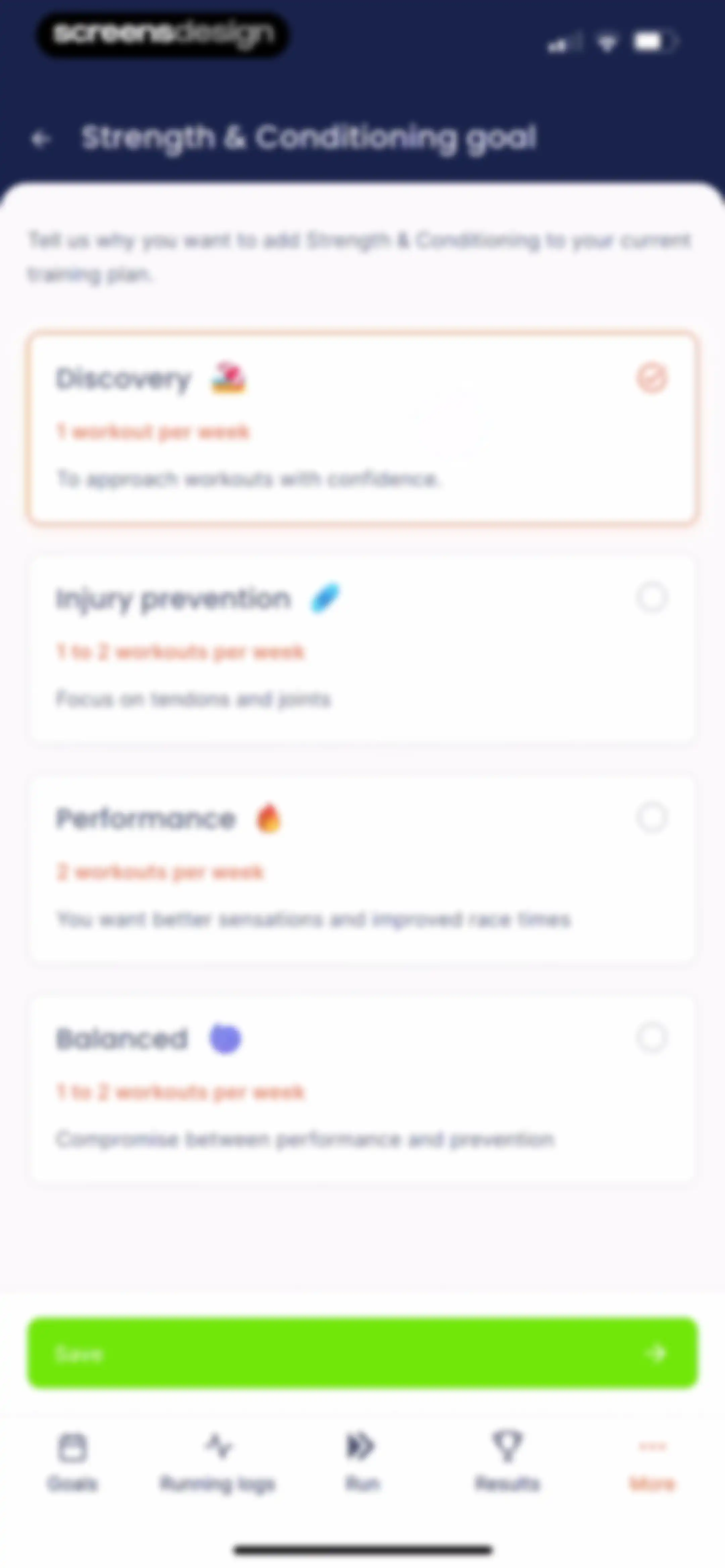The width and height of the screenshot is (725, 1568).
Task: Tap the emoji icon beside Discovery
Action: point(228,378)
